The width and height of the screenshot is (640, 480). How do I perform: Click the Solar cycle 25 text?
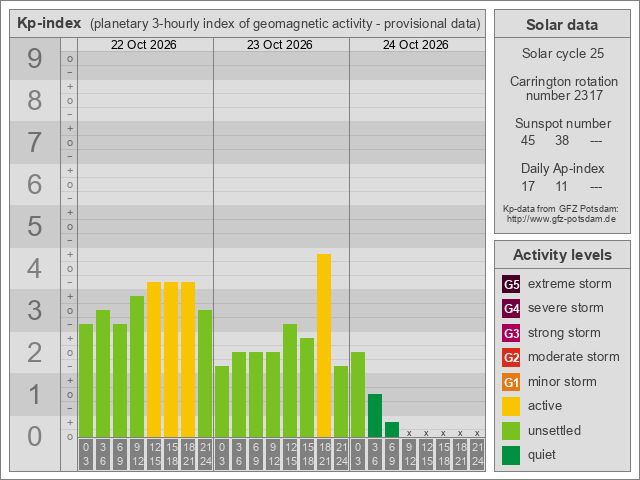click(x=562, y=53)
